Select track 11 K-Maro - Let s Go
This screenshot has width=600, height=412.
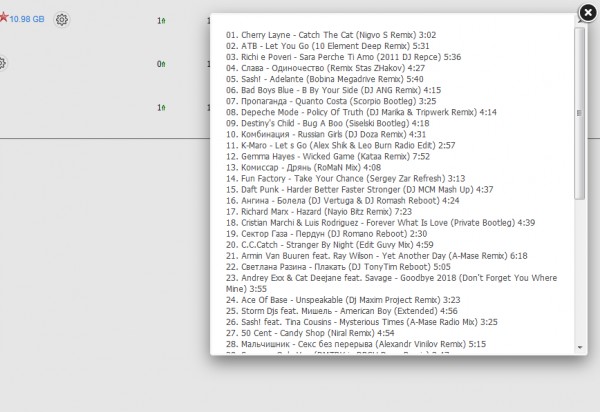pos(341,146)
